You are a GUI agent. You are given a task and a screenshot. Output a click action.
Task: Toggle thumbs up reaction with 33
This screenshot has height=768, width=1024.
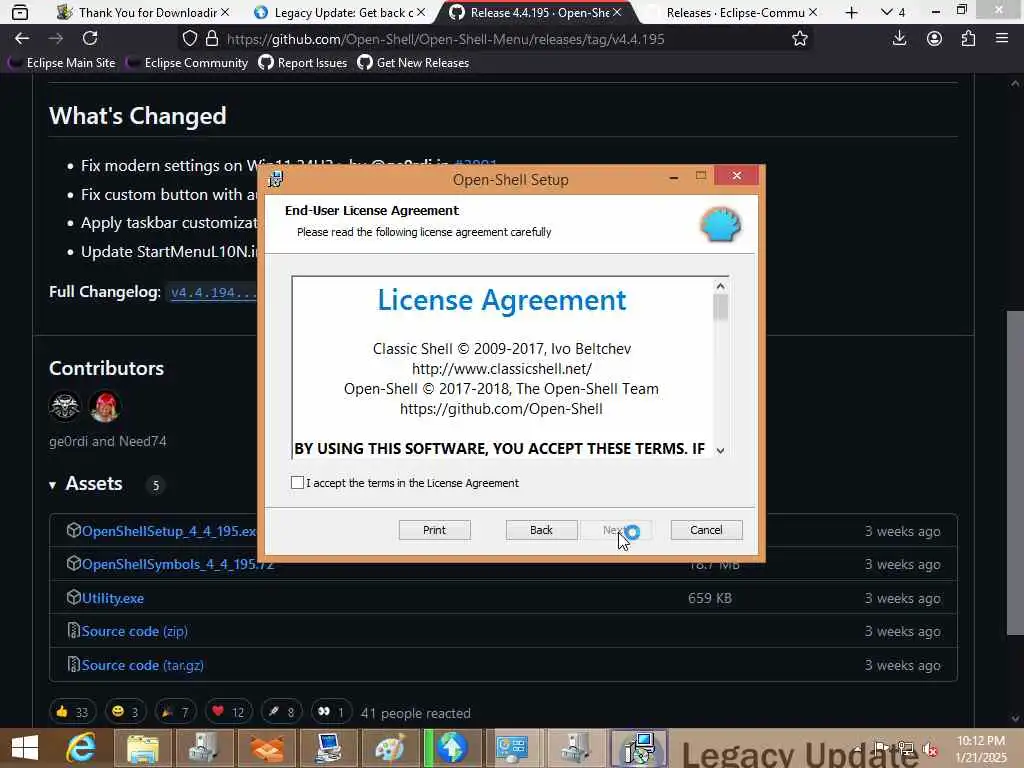point(72,712)
